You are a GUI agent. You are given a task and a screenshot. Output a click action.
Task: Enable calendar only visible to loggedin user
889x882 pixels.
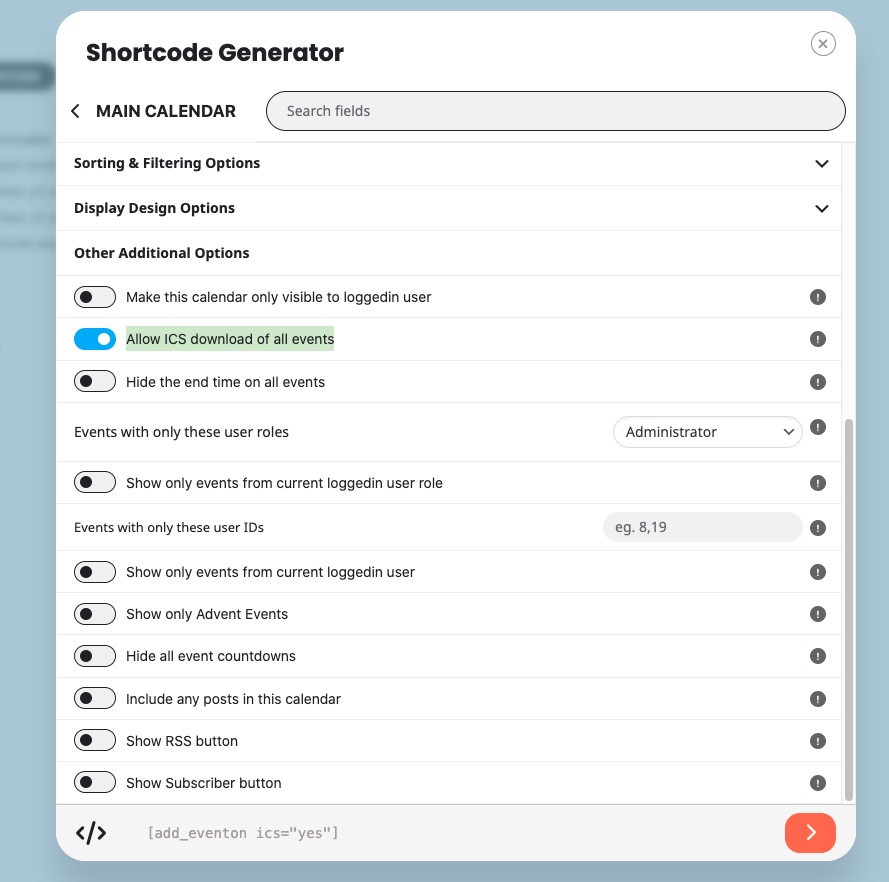[x=95, y=297]
